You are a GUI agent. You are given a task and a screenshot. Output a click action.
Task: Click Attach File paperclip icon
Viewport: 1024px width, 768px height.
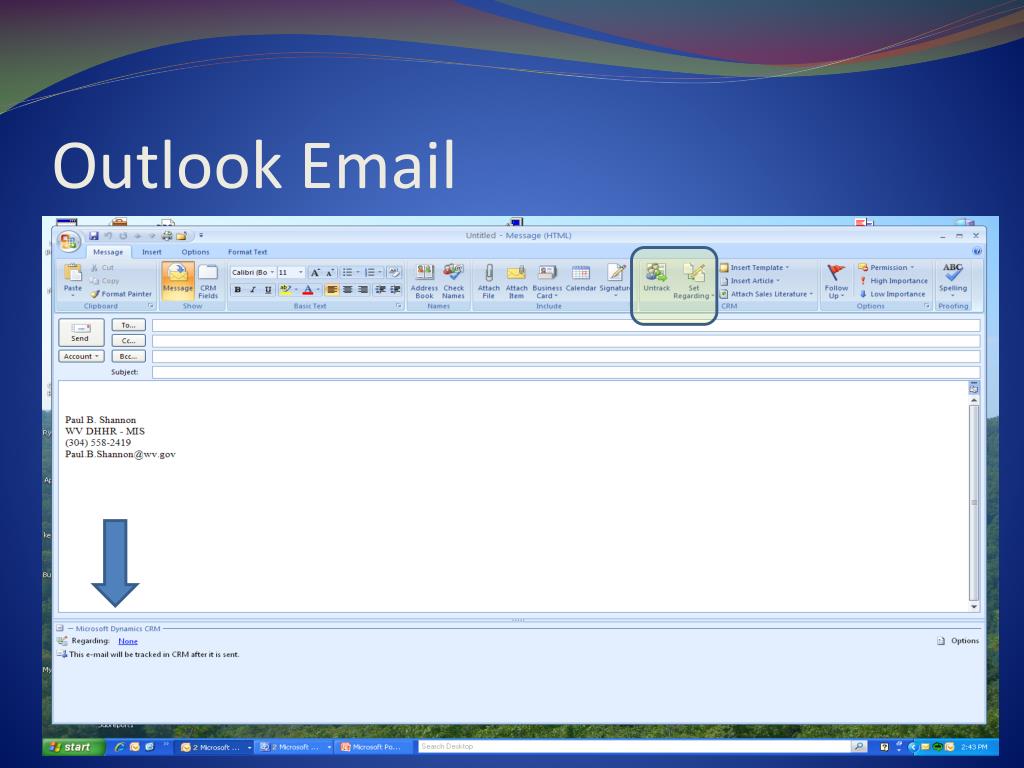[488, 281]
